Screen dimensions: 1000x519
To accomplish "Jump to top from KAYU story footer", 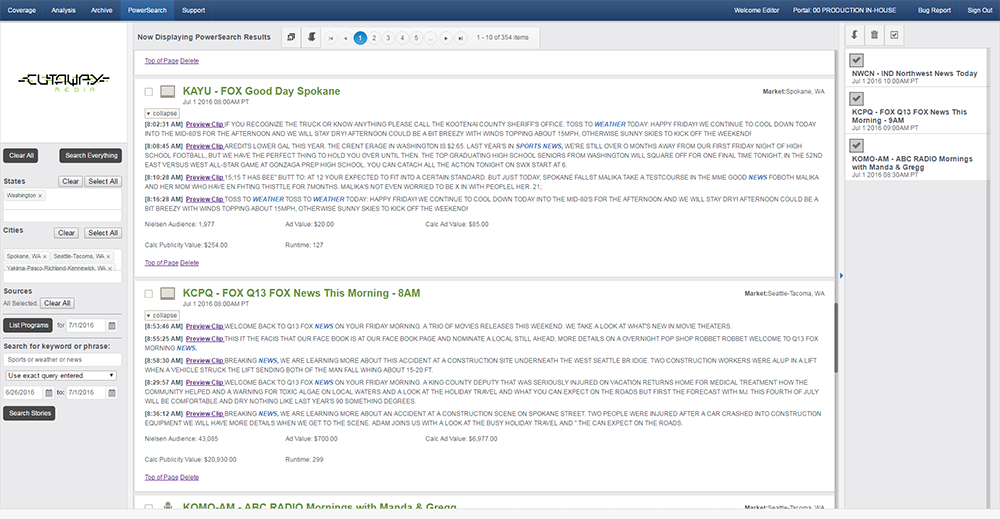I will point(161,263).
